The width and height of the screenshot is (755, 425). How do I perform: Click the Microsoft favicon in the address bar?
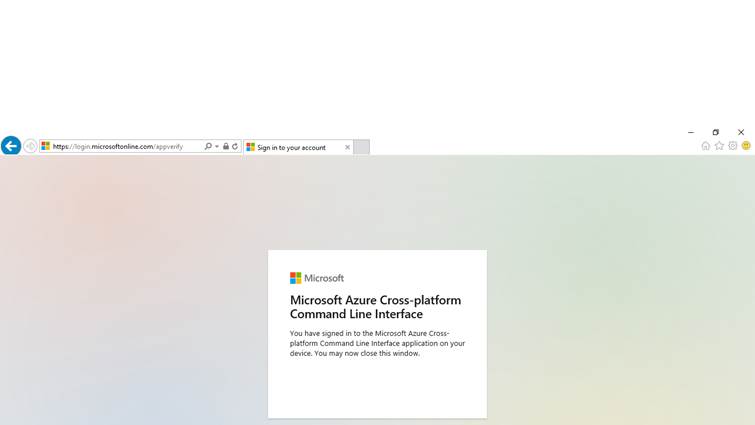click(x=46, y=146)
